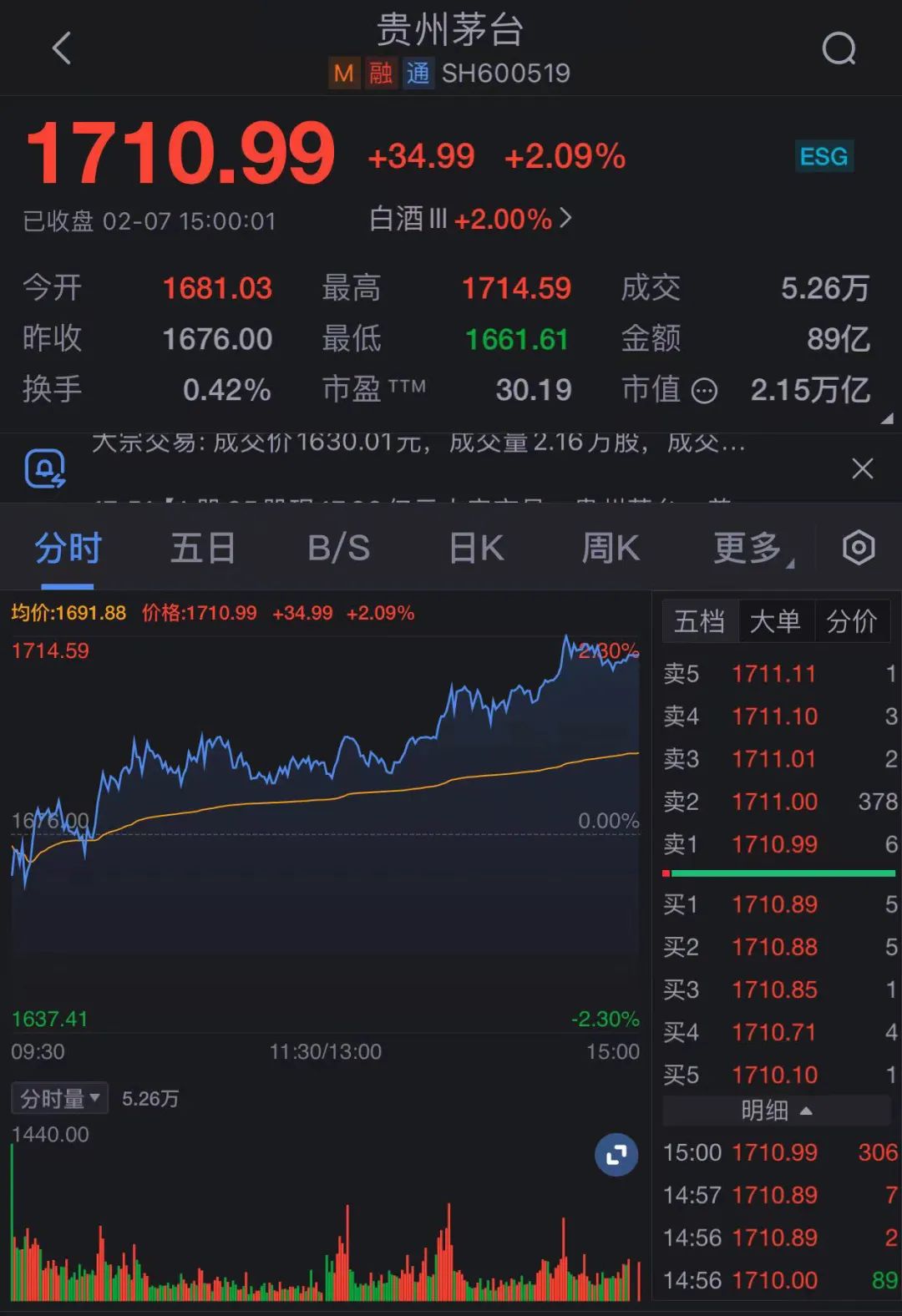Tap the 卖2 1711.00 row

click(x=780, y=802)
